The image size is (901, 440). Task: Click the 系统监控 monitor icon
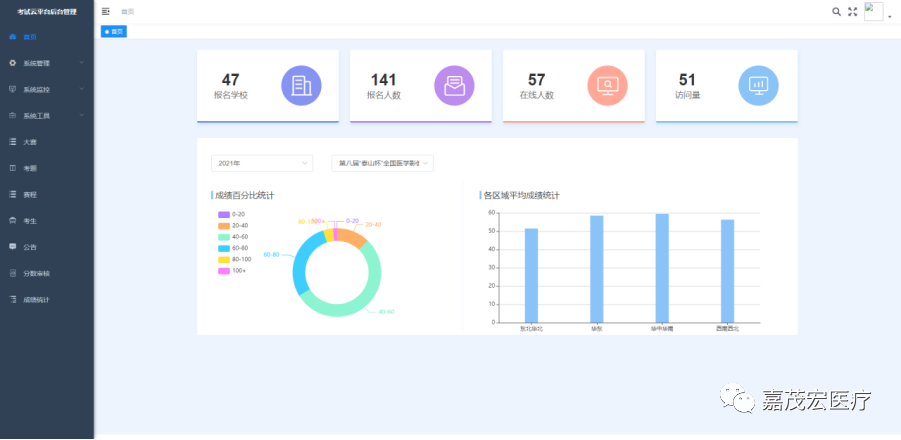coord(13,89)
